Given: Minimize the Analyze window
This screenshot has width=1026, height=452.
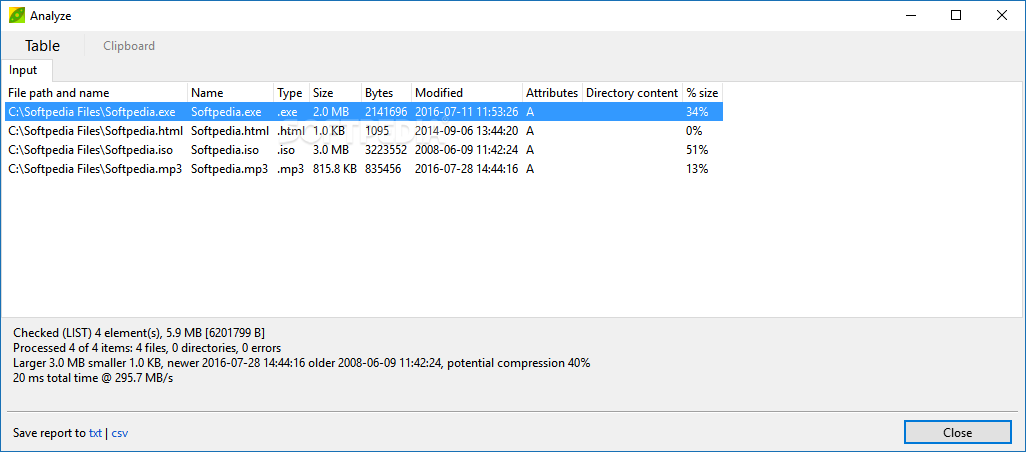Looking at the screenshot, I should point(911,15).
